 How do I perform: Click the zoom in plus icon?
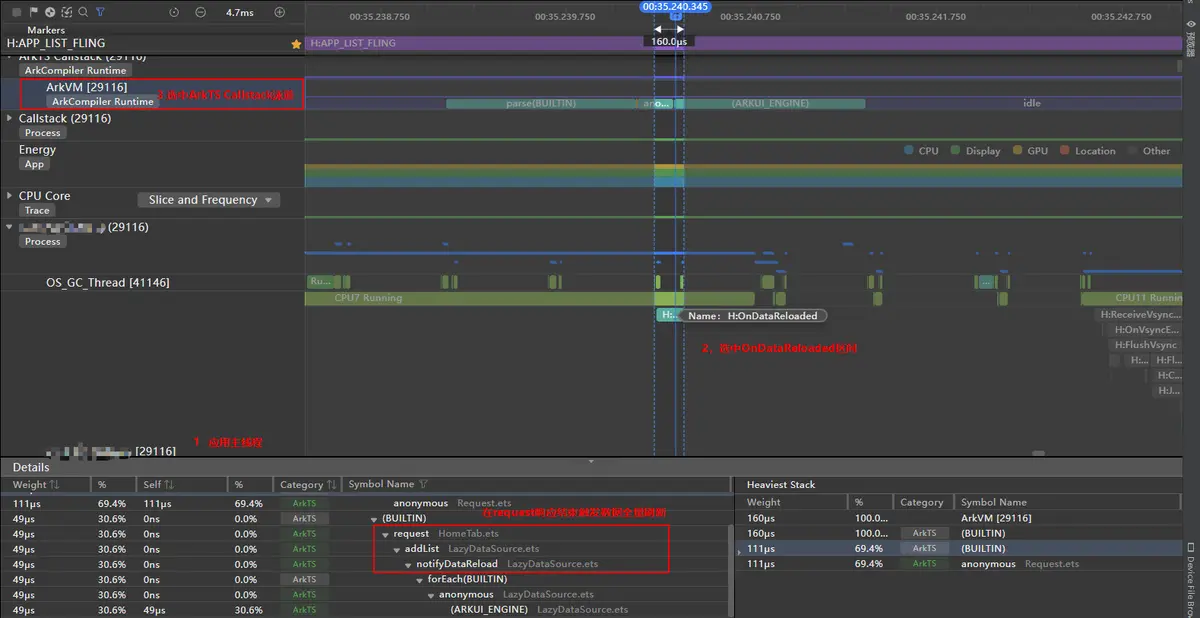tap(280, 12)
